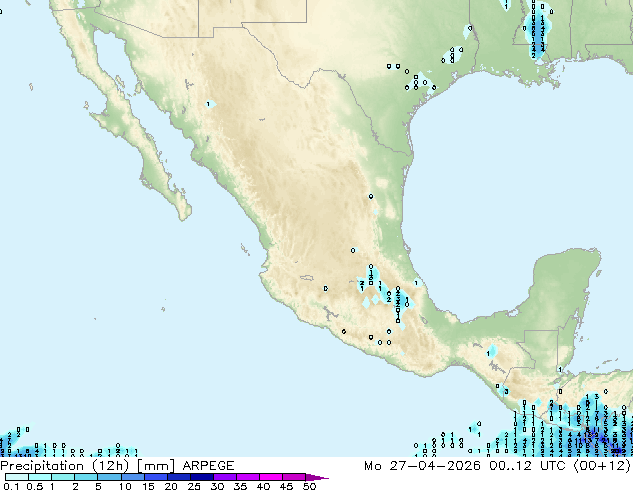Click the 35–40 mm violet legend swatch
Image resolution: width=634 pixels, height=490 pixels.
click(247, 477)
